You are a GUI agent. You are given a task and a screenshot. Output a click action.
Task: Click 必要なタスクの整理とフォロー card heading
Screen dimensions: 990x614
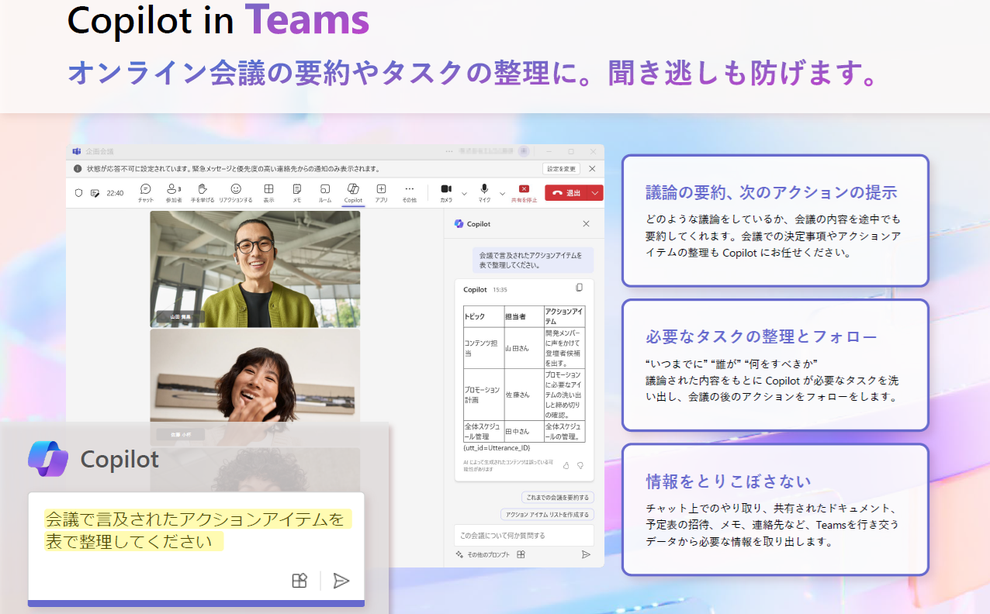[x=761, y=337]
